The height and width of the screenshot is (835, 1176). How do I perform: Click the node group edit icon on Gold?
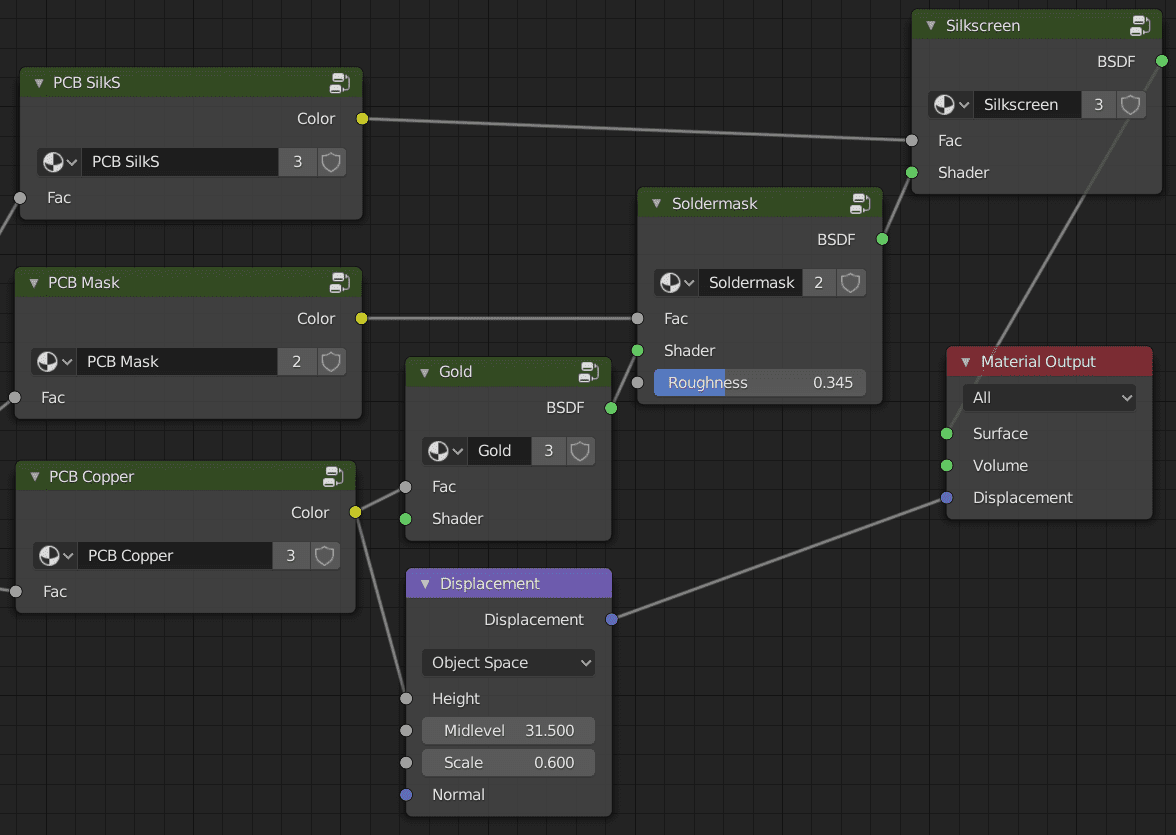coord(590,371)
